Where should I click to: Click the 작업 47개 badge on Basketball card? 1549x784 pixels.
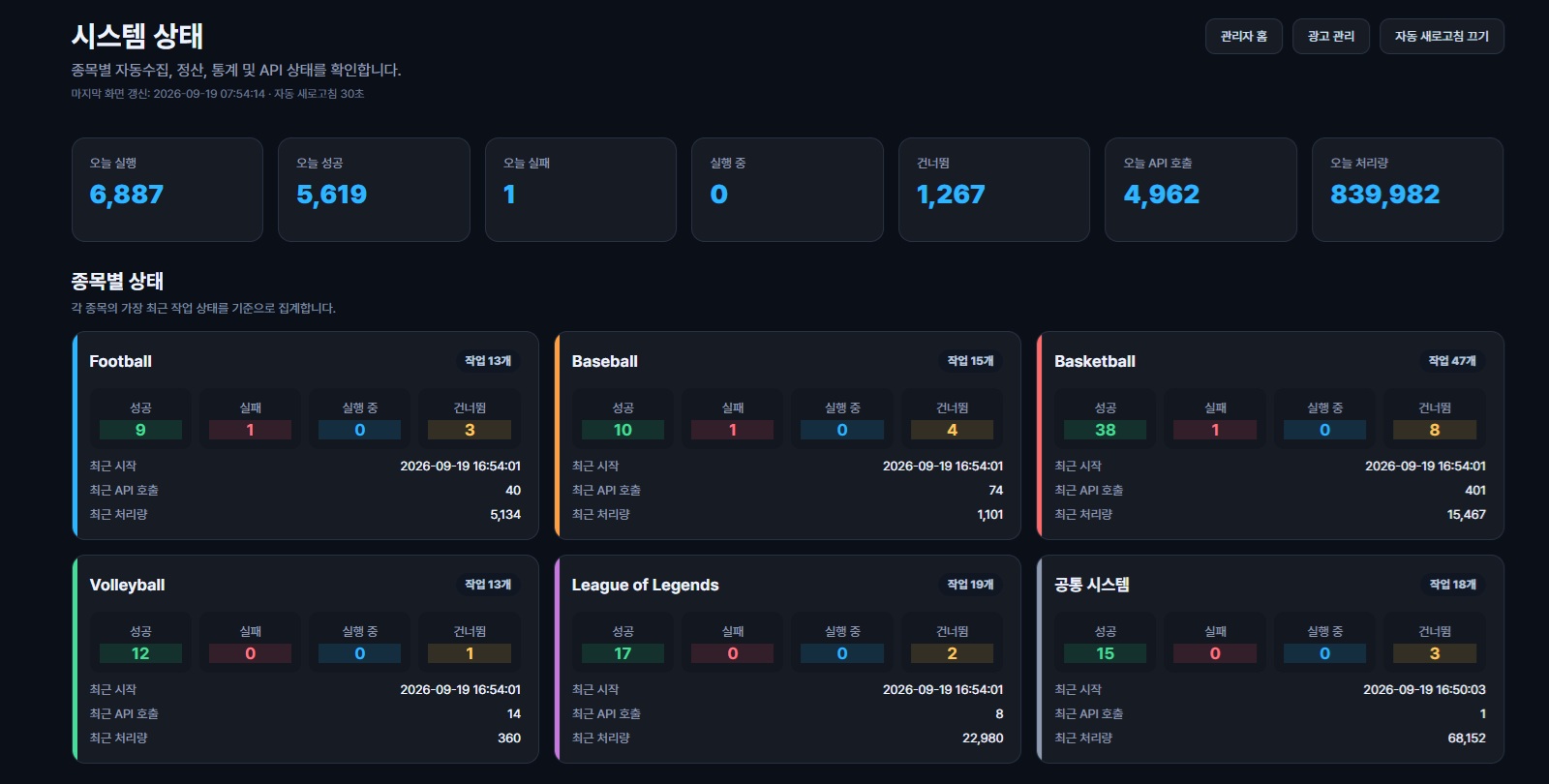pyautogui.click(x=1452, y=361)
